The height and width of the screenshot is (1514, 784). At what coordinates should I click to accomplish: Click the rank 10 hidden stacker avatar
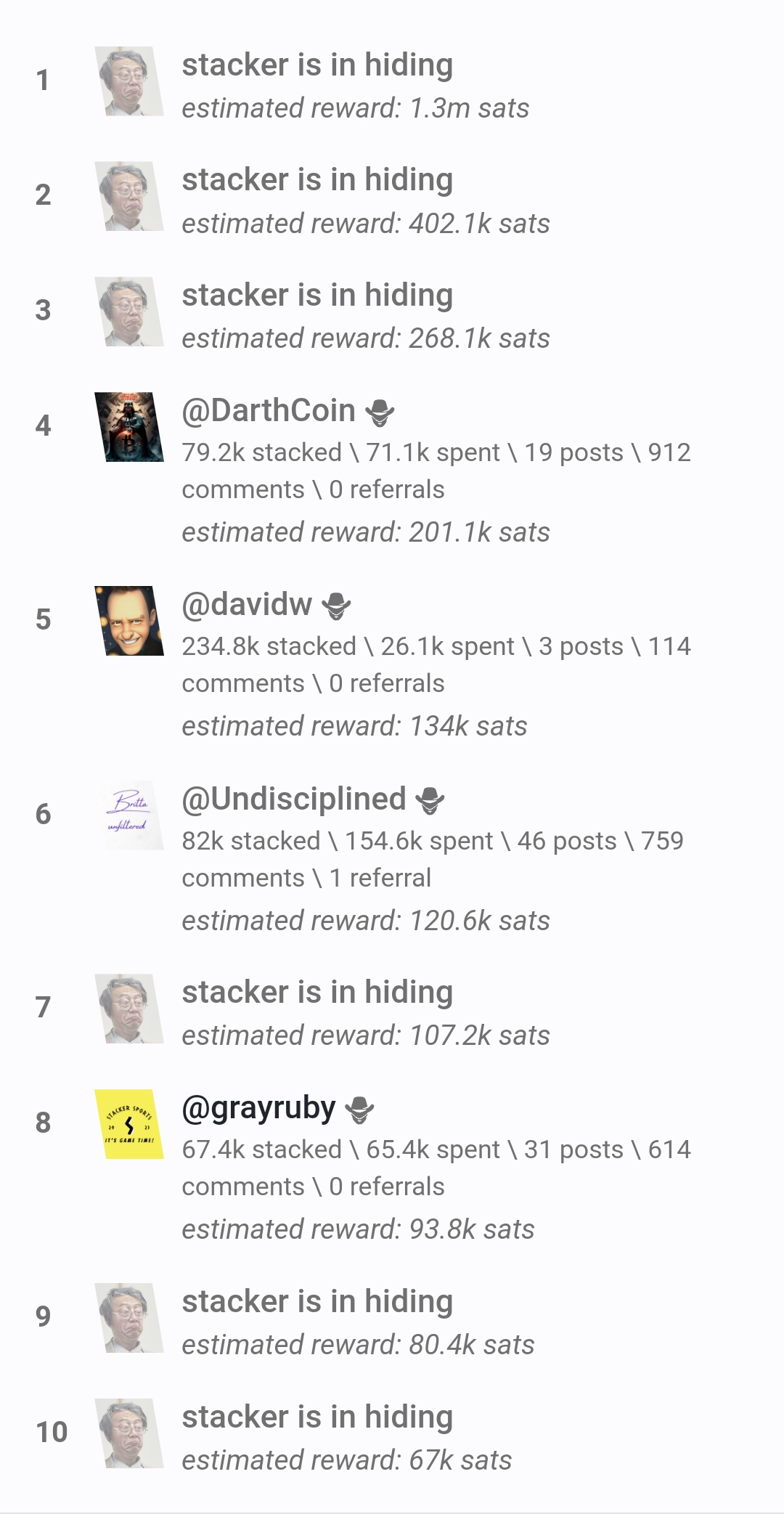tap(129, 1433)
